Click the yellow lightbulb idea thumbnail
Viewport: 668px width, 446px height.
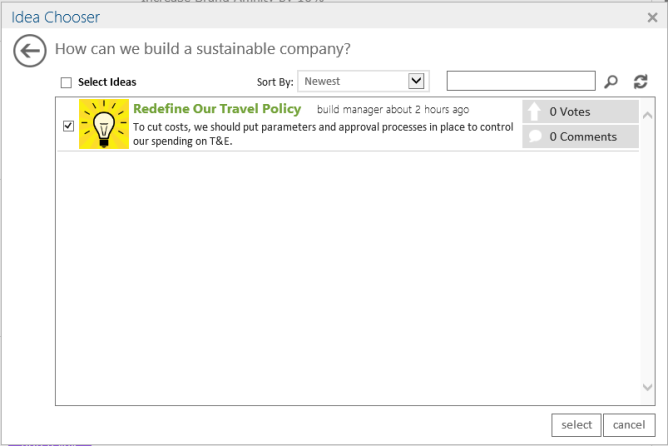coord(104,125)
